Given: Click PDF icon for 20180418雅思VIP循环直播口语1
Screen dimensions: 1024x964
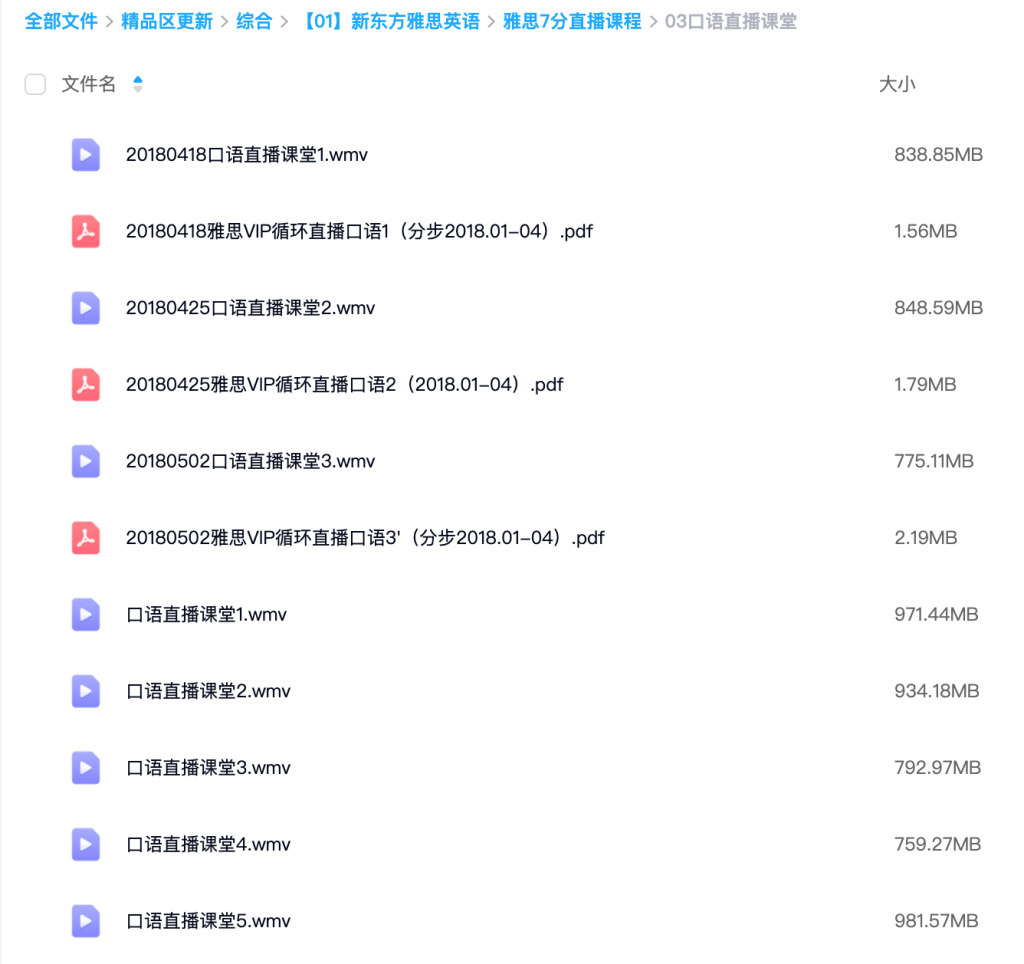Looking at the screenshot, I should [x=86, y=231].
